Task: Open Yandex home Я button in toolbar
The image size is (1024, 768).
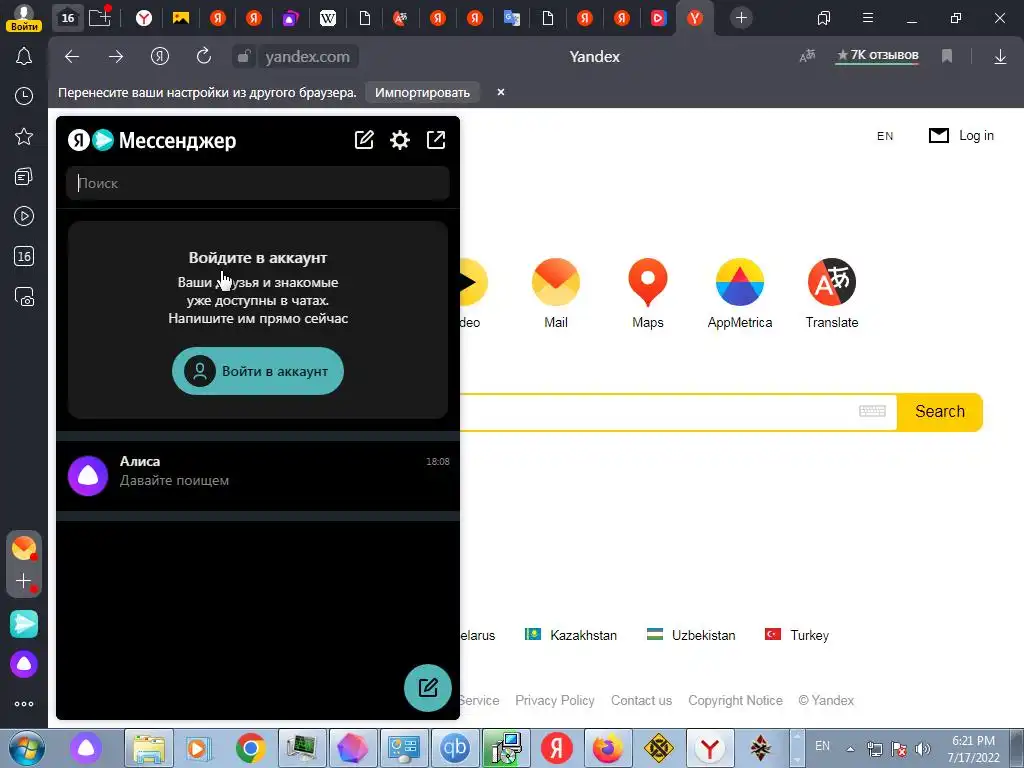Action: (x=160, y=57)
